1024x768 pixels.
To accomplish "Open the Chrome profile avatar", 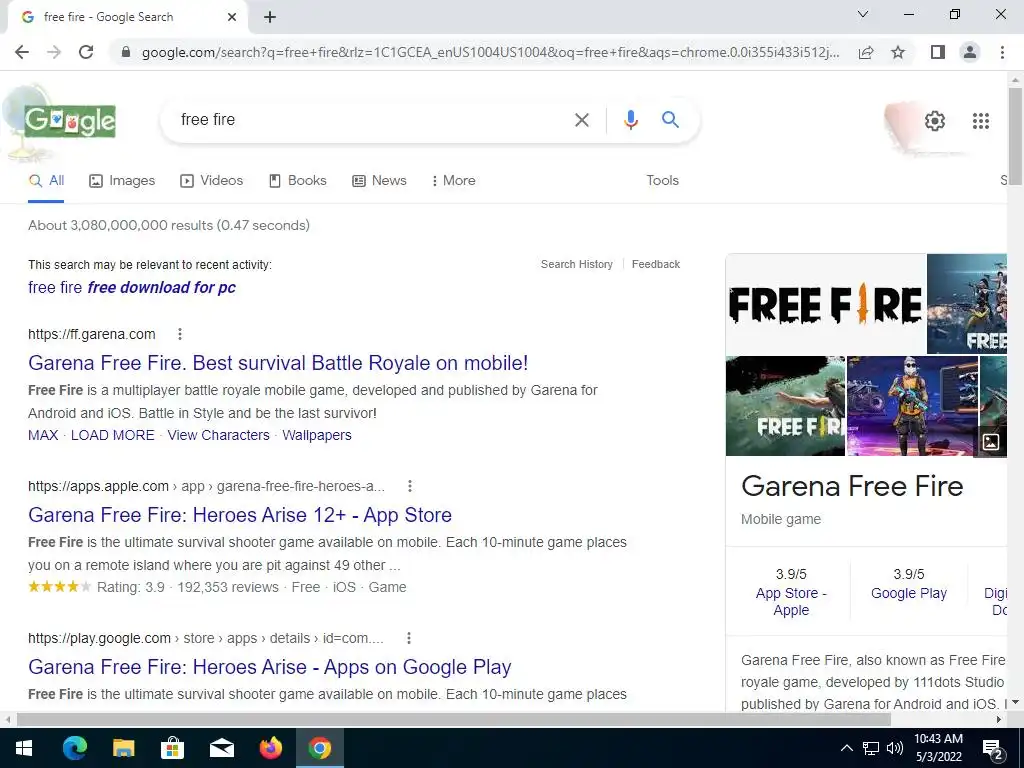I will (x=970, y=52).
